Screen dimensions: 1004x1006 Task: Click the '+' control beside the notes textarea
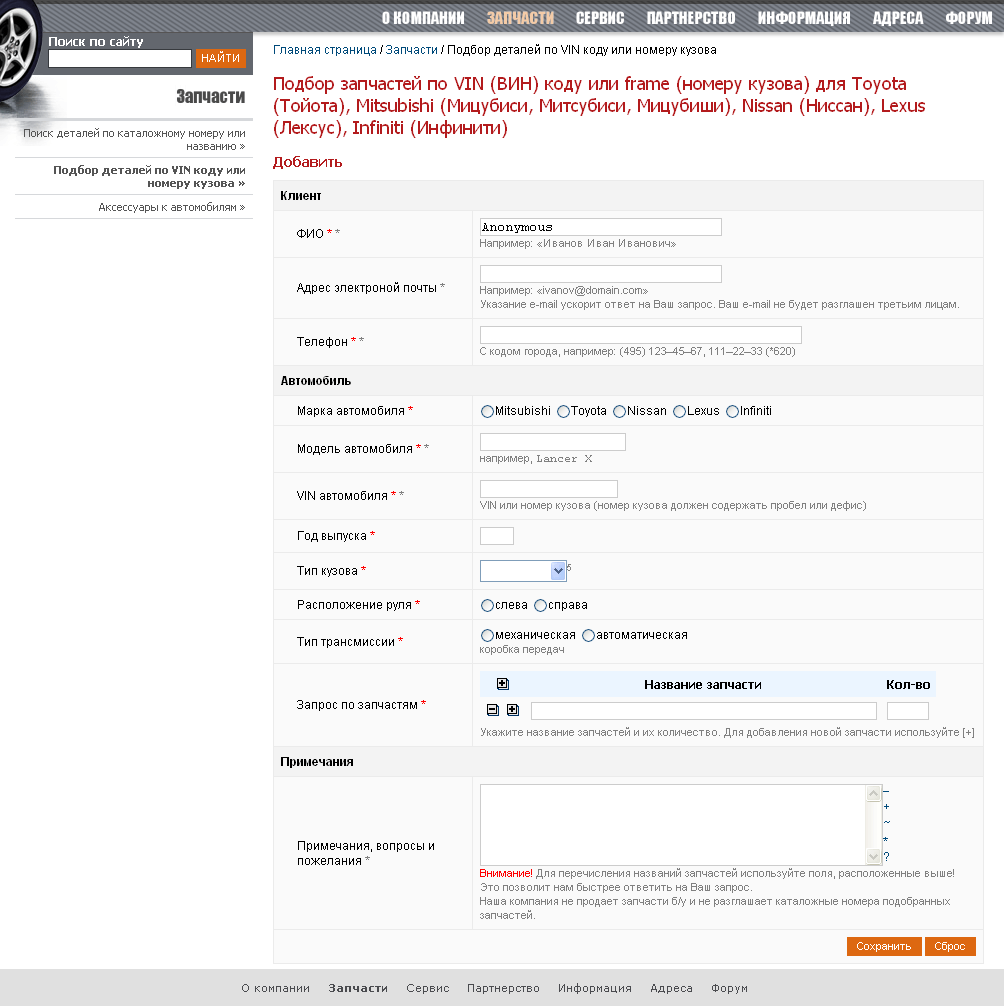886,807
